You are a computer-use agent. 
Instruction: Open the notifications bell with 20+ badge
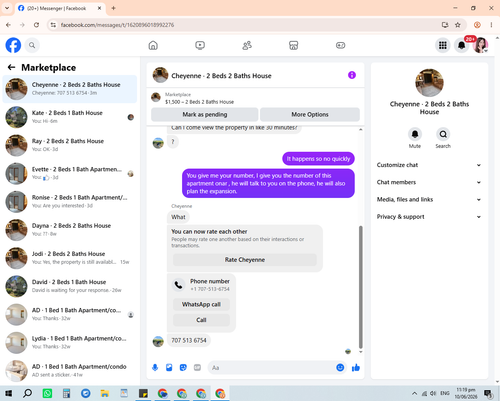[x=462, y=45]
